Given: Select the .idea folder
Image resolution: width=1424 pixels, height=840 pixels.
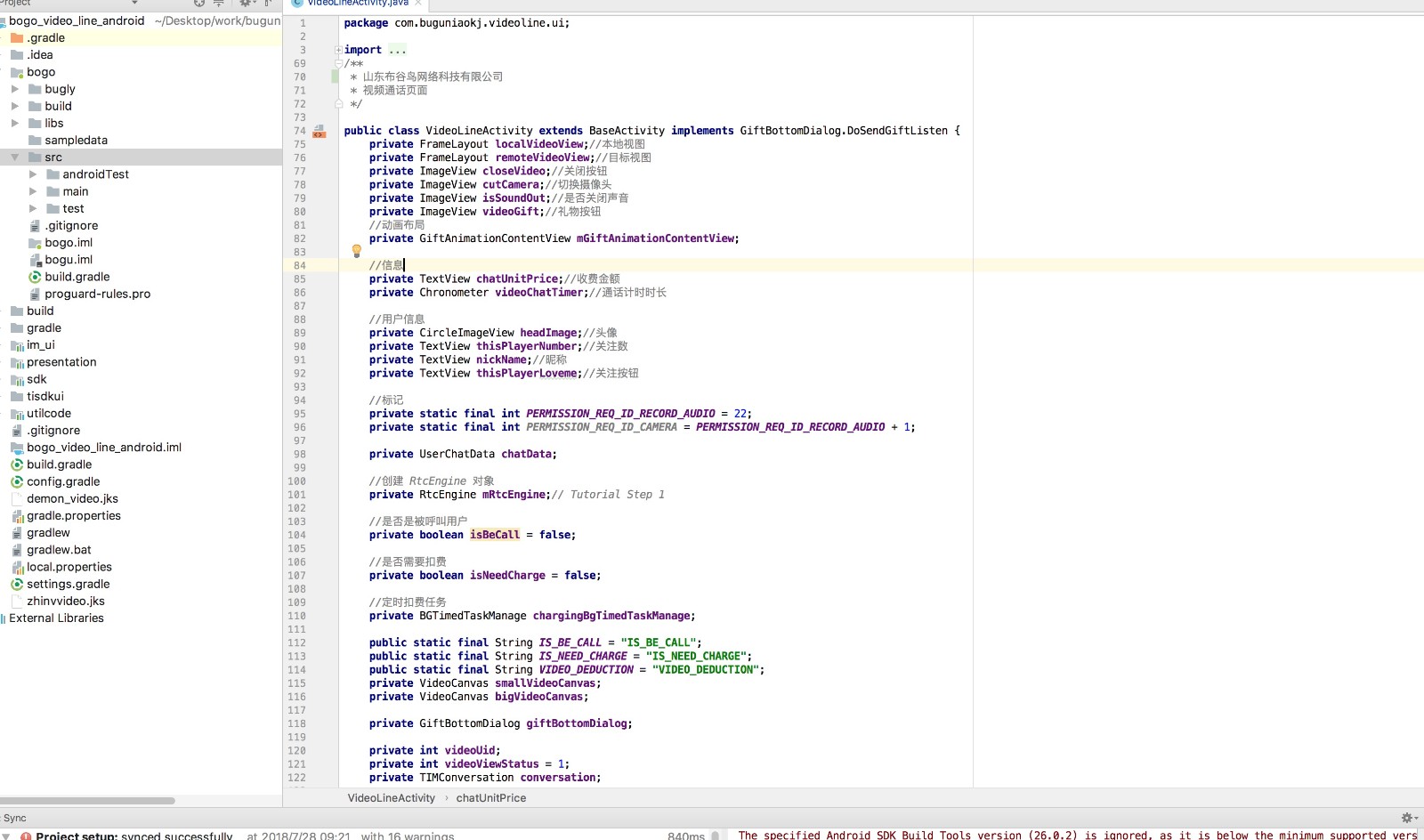Looking at the screenshot, I should pos(40,55).
